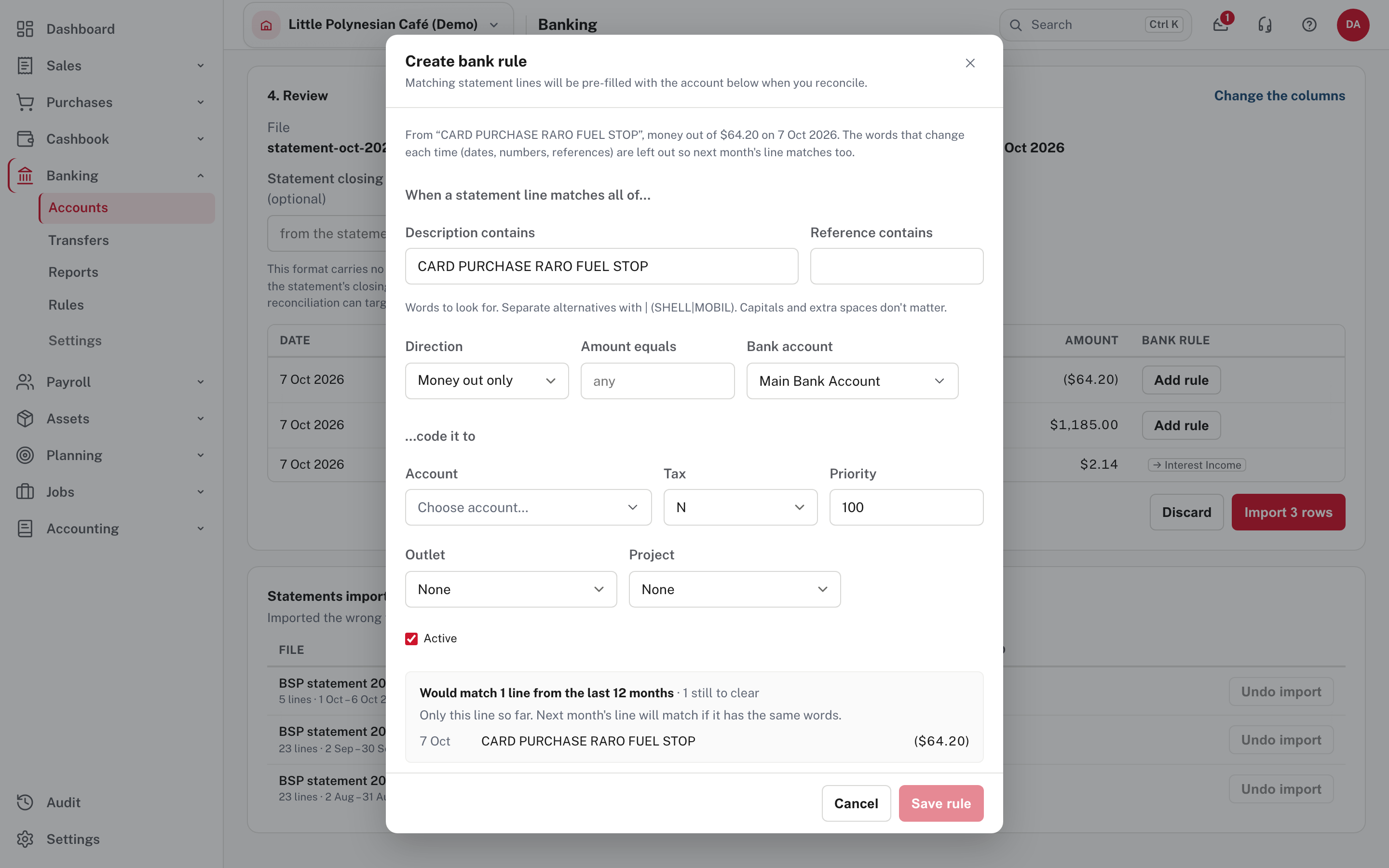The image size is (1389, 868).
Task: Open the notifications inbox icon
Action: tap(1221, 25)
